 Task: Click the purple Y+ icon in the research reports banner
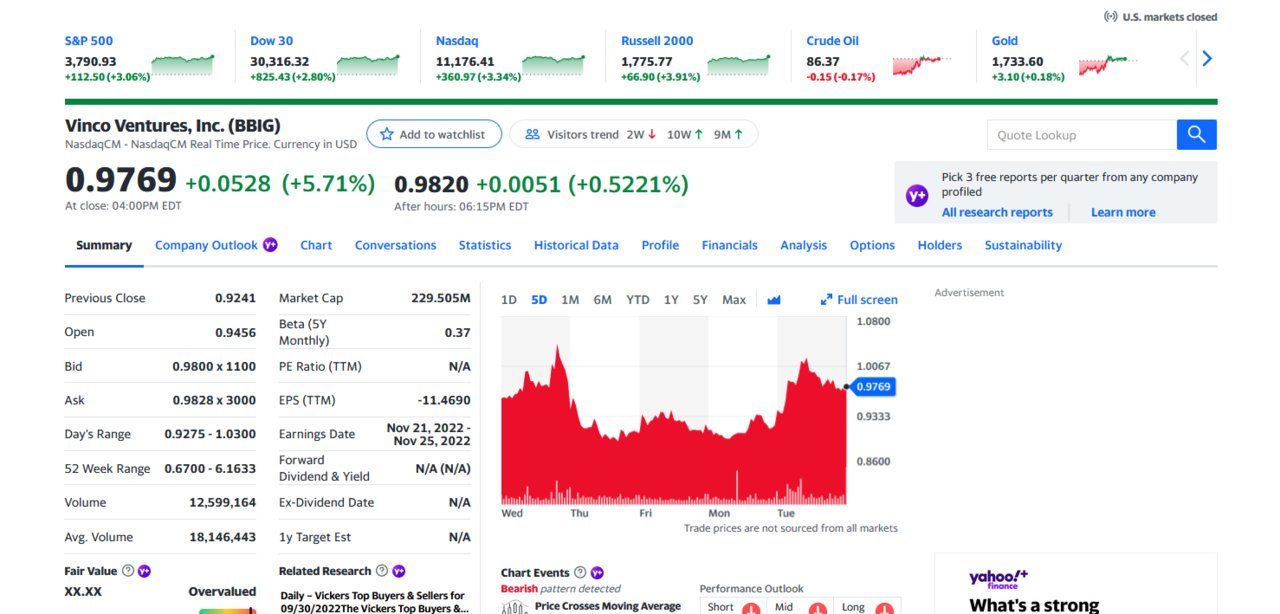coord(917,196)
